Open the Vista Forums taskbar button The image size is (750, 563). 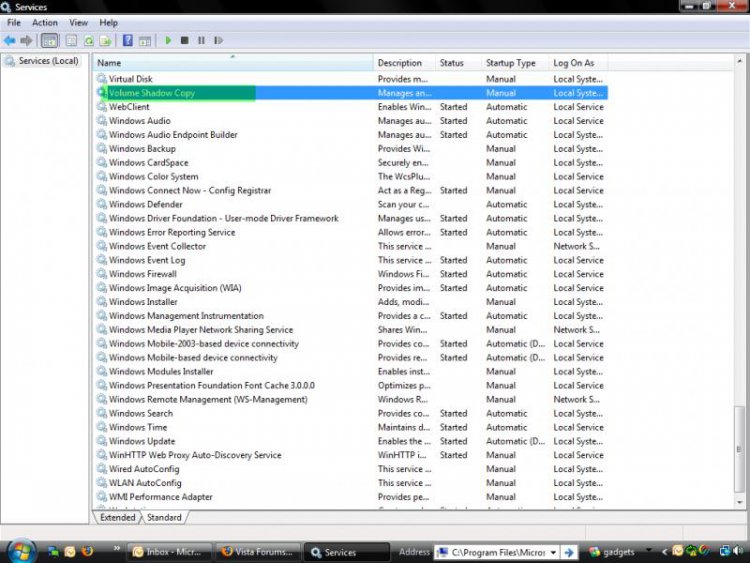(258, 552)
